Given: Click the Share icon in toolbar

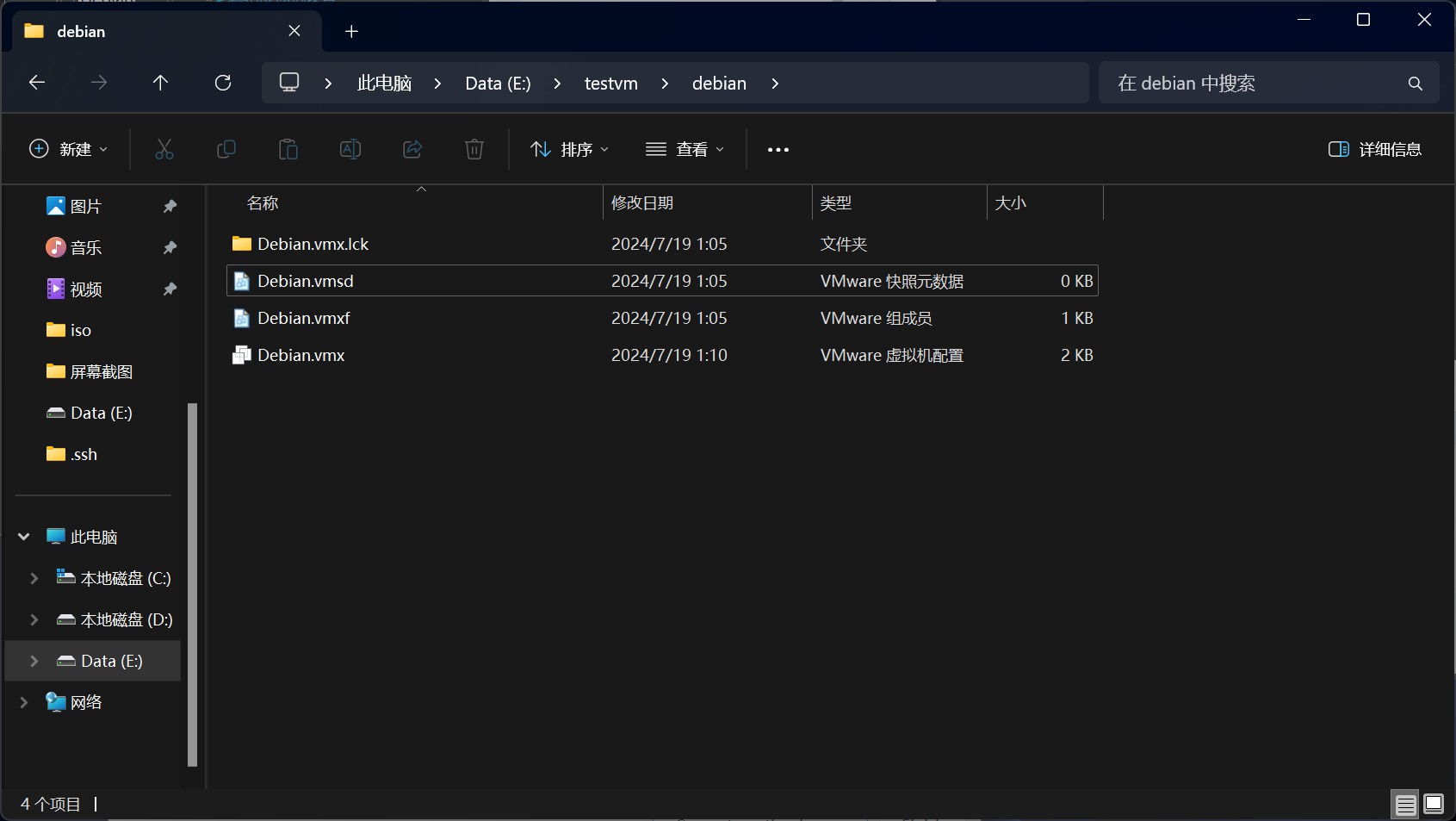Looking at the screenshot, I should tap(412, 149).
